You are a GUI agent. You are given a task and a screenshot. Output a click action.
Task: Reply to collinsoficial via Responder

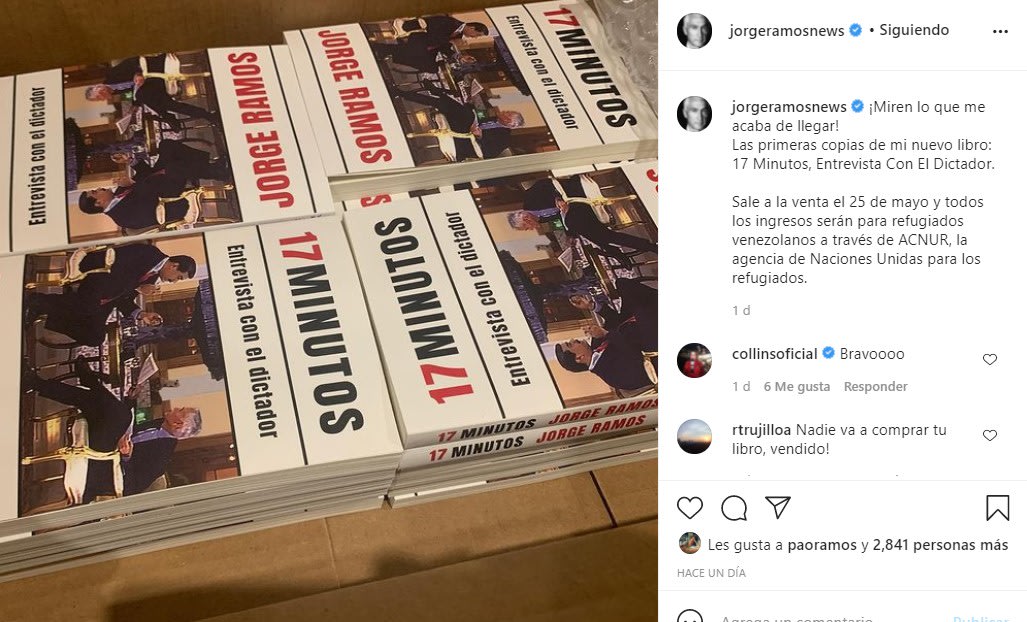point(875,386)
